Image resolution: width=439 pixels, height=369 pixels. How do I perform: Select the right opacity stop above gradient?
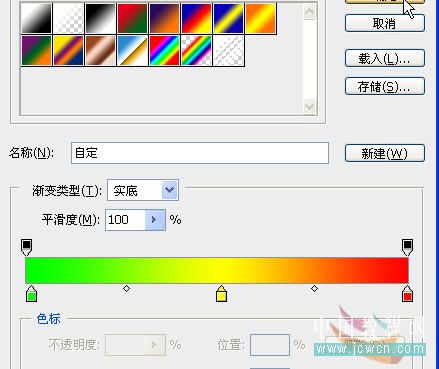(x=407, y=247)
